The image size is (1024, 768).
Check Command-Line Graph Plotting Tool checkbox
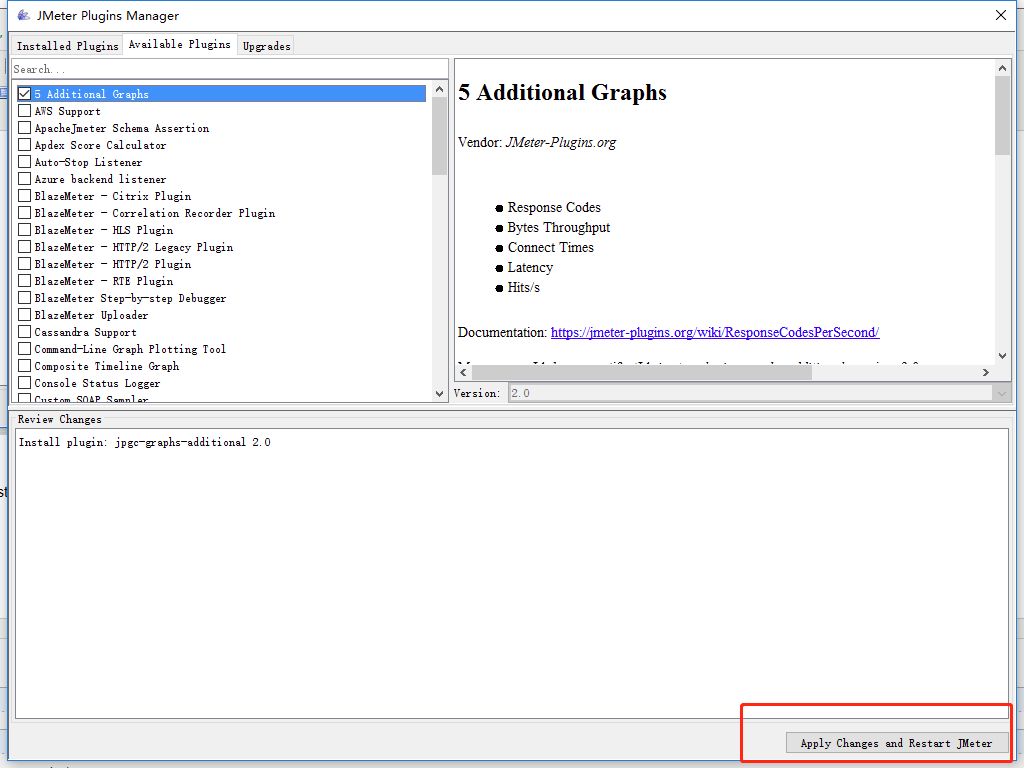click(x=25, y=348)
